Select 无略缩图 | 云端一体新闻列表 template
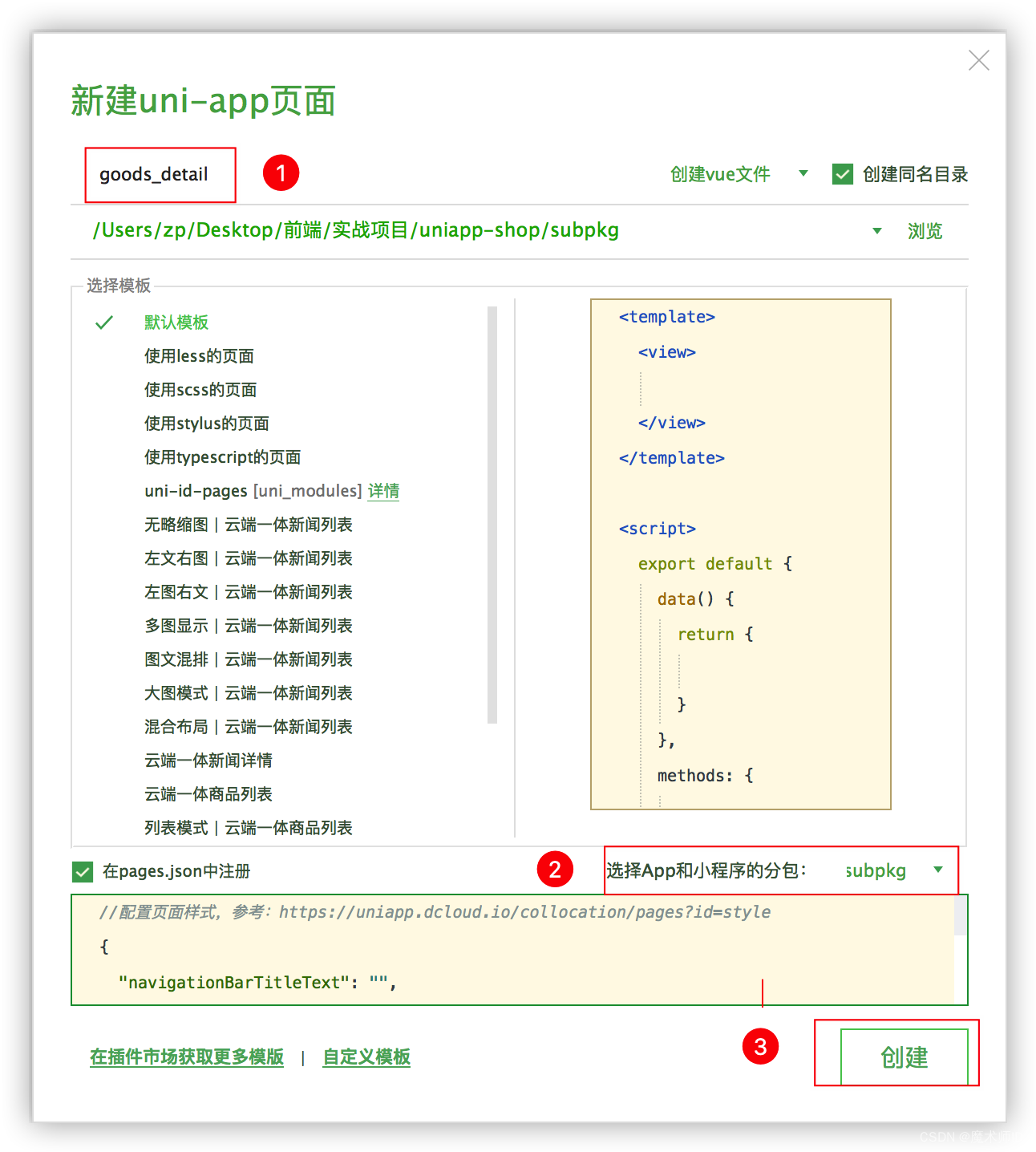This screenshot has width=1036, height=1152. coord(249,525)
